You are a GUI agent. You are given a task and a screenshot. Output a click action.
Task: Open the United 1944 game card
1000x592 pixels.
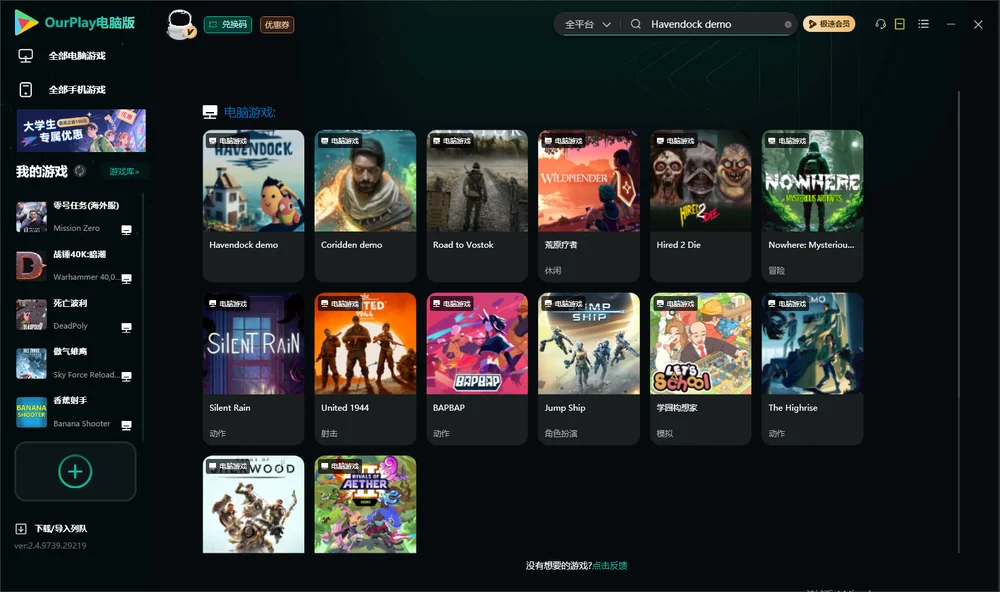click(365, 369)
